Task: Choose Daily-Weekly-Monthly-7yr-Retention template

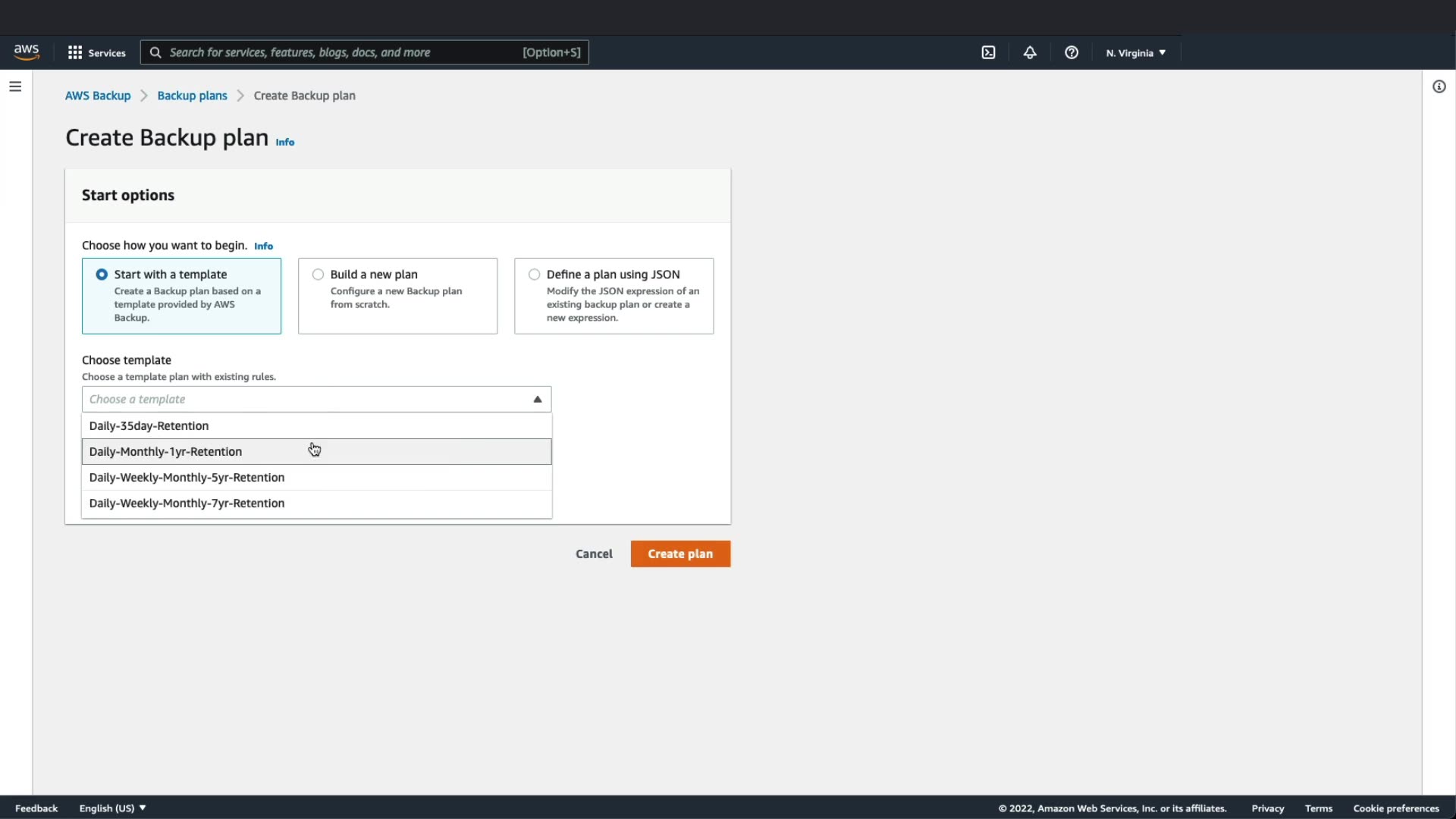Action: click(187, 503)
